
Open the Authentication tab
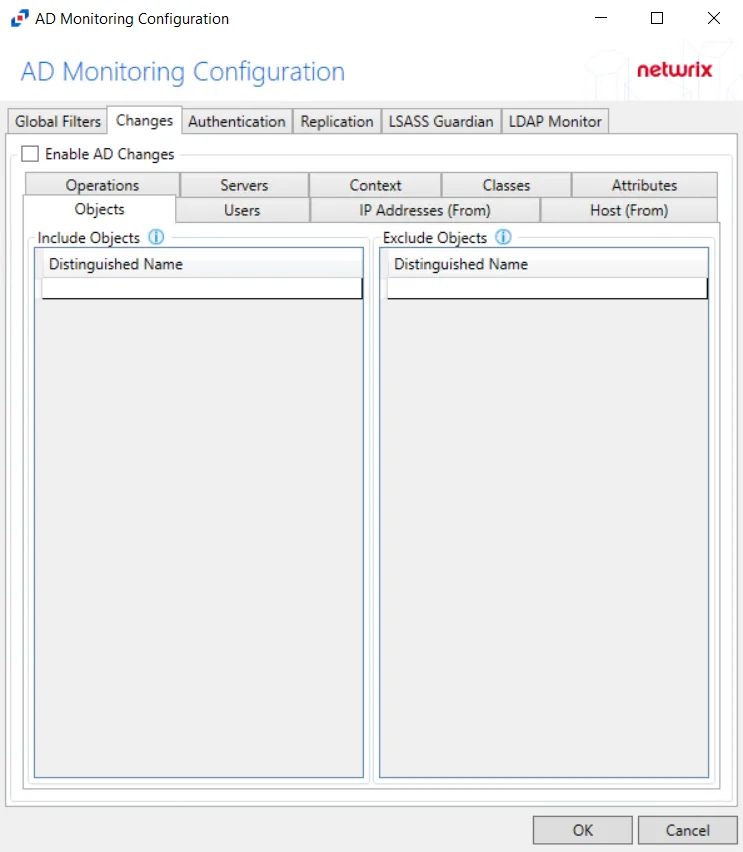click(x=237, y=121)
